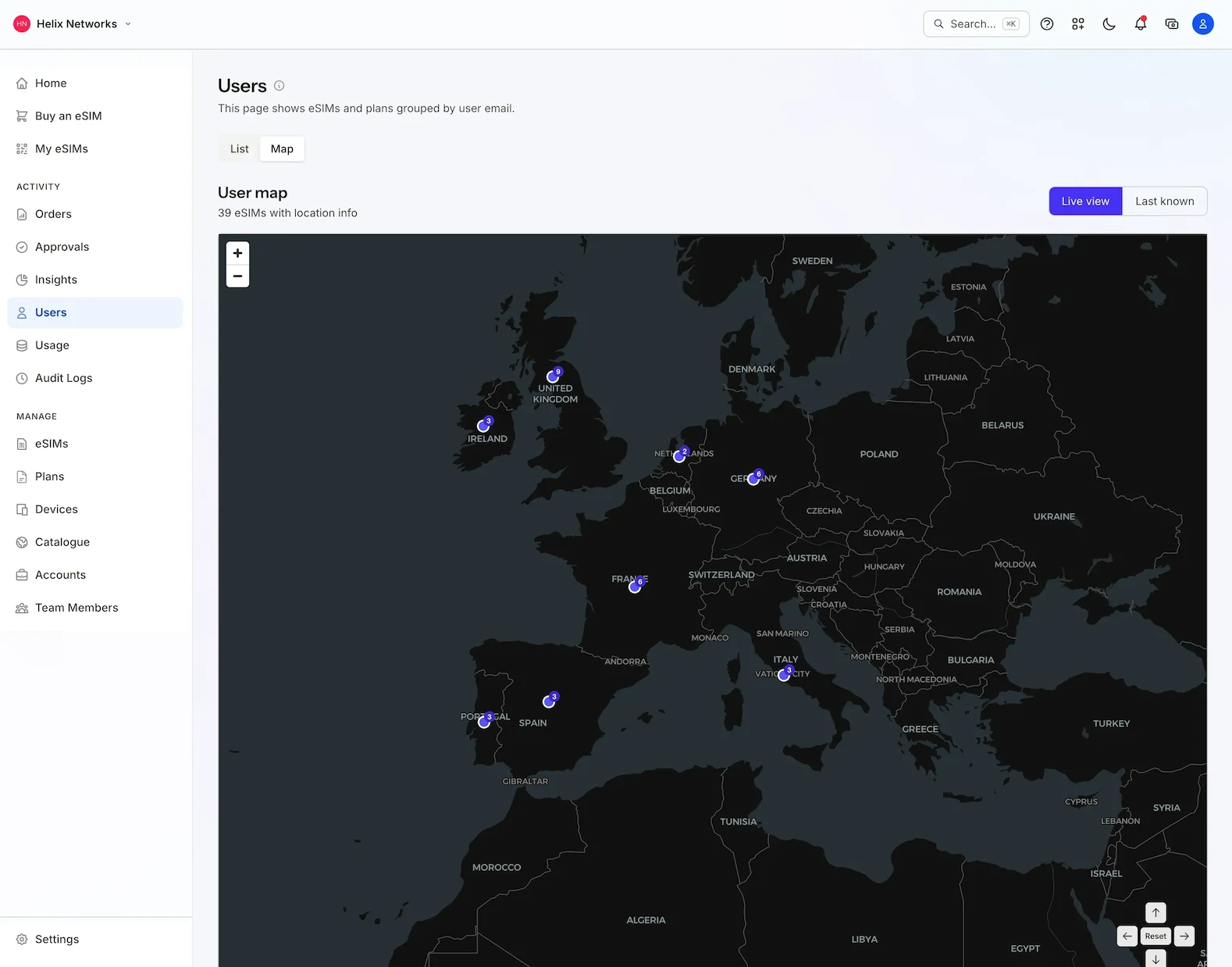Reset the map view
Image resolution: width=1232 pixels, height=967 pixels.
point(1155,936)
